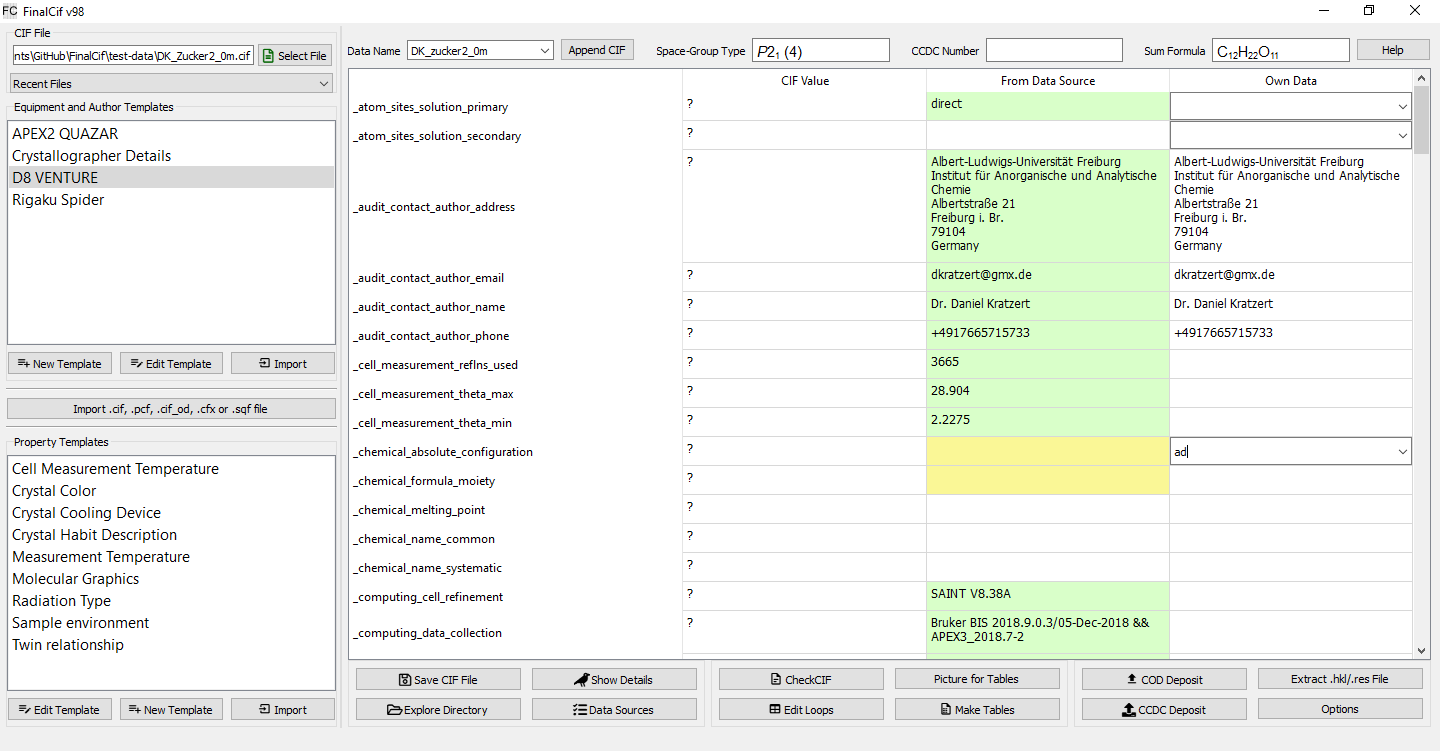This screenshot has height=751, width=1440.
Task: Start CCDC Deposit upload
Action: click(x=1164, y=710)
